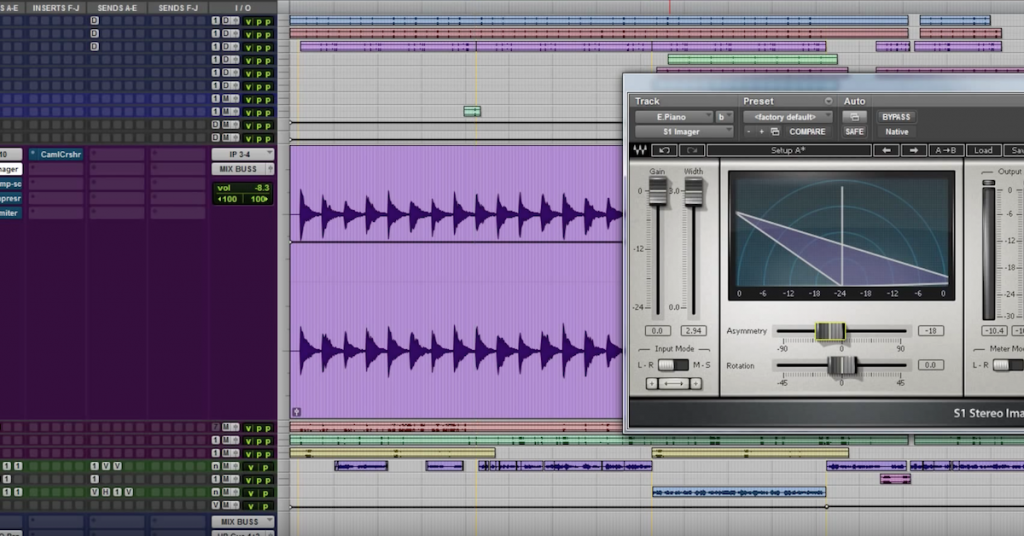Open the insert position 'b' selector
Screen dimensions: 1024x536
click(724, 117)
